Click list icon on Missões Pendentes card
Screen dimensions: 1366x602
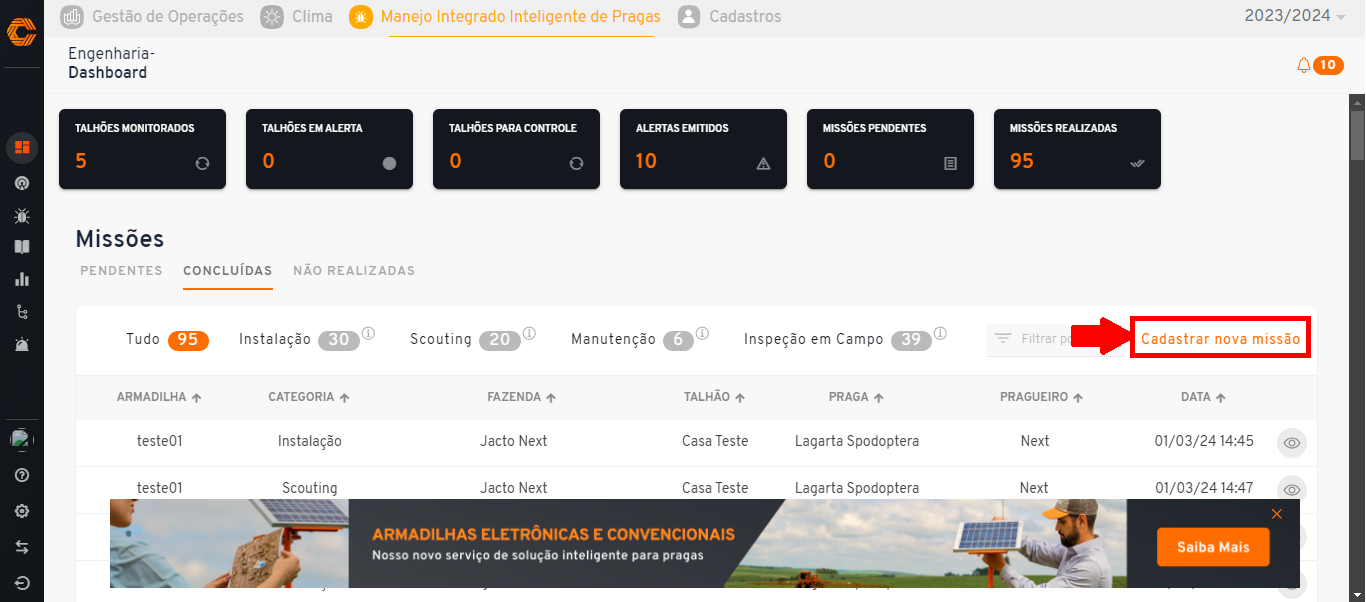point(950,164)
